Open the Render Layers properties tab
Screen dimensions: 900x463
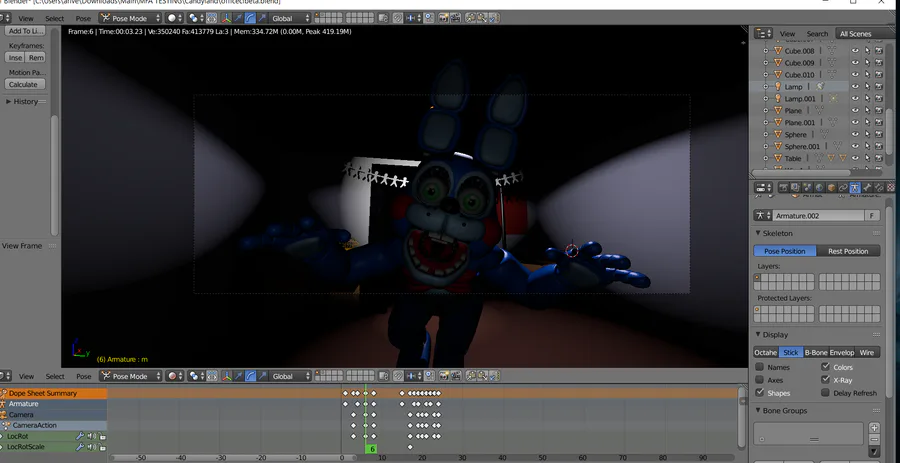click(795, 188)
